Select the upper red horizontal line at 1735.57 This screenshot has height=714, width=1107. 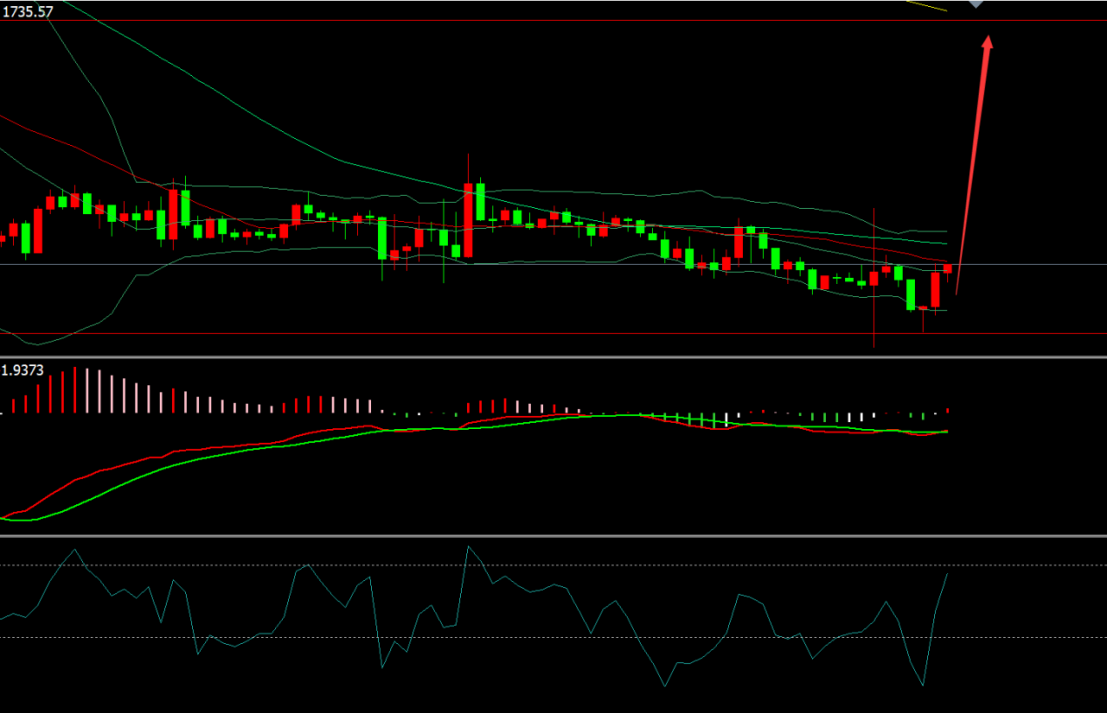(x=554, y=20)
